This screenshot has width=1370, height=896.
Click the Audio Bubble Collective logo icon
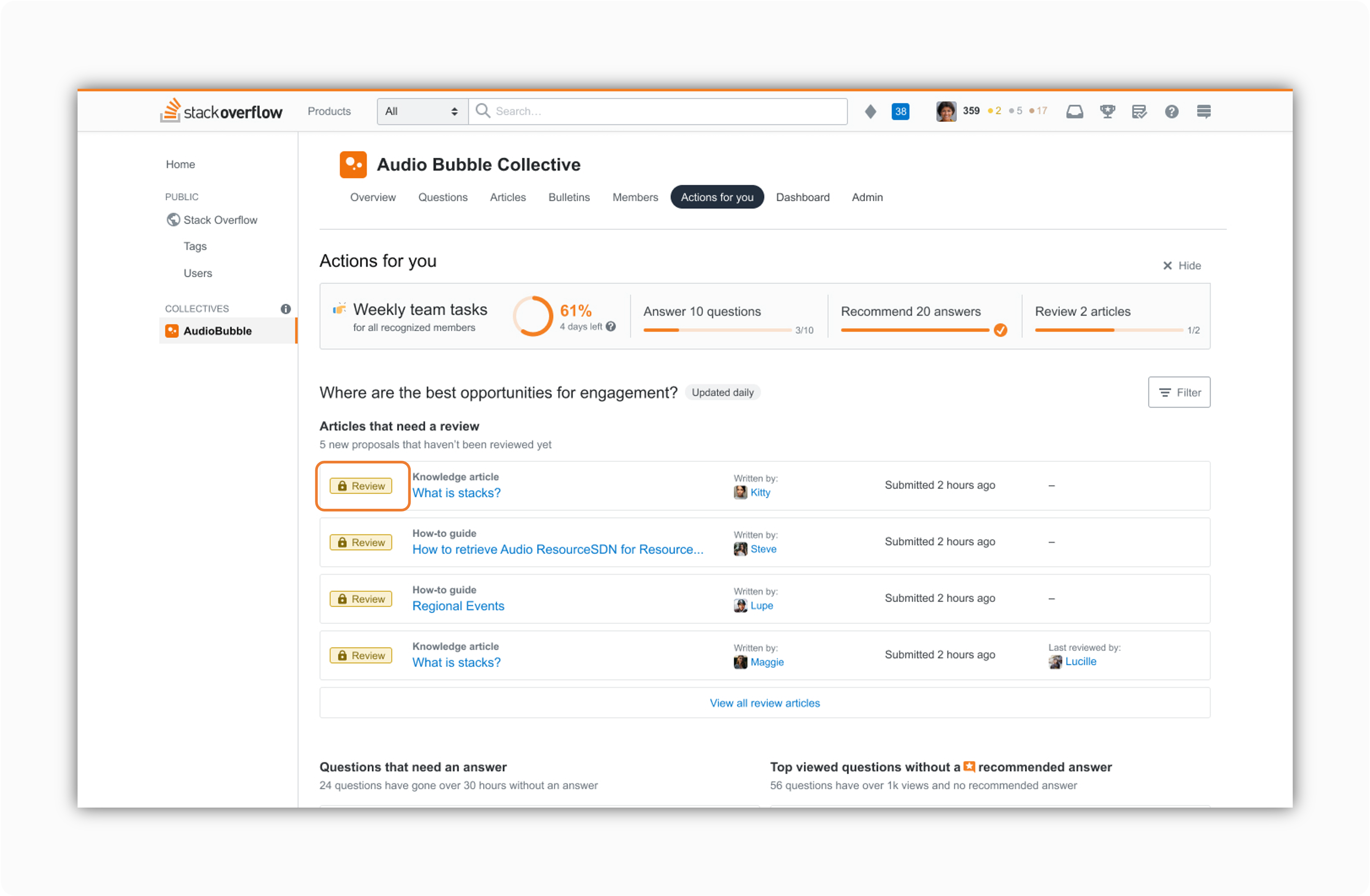353,165
